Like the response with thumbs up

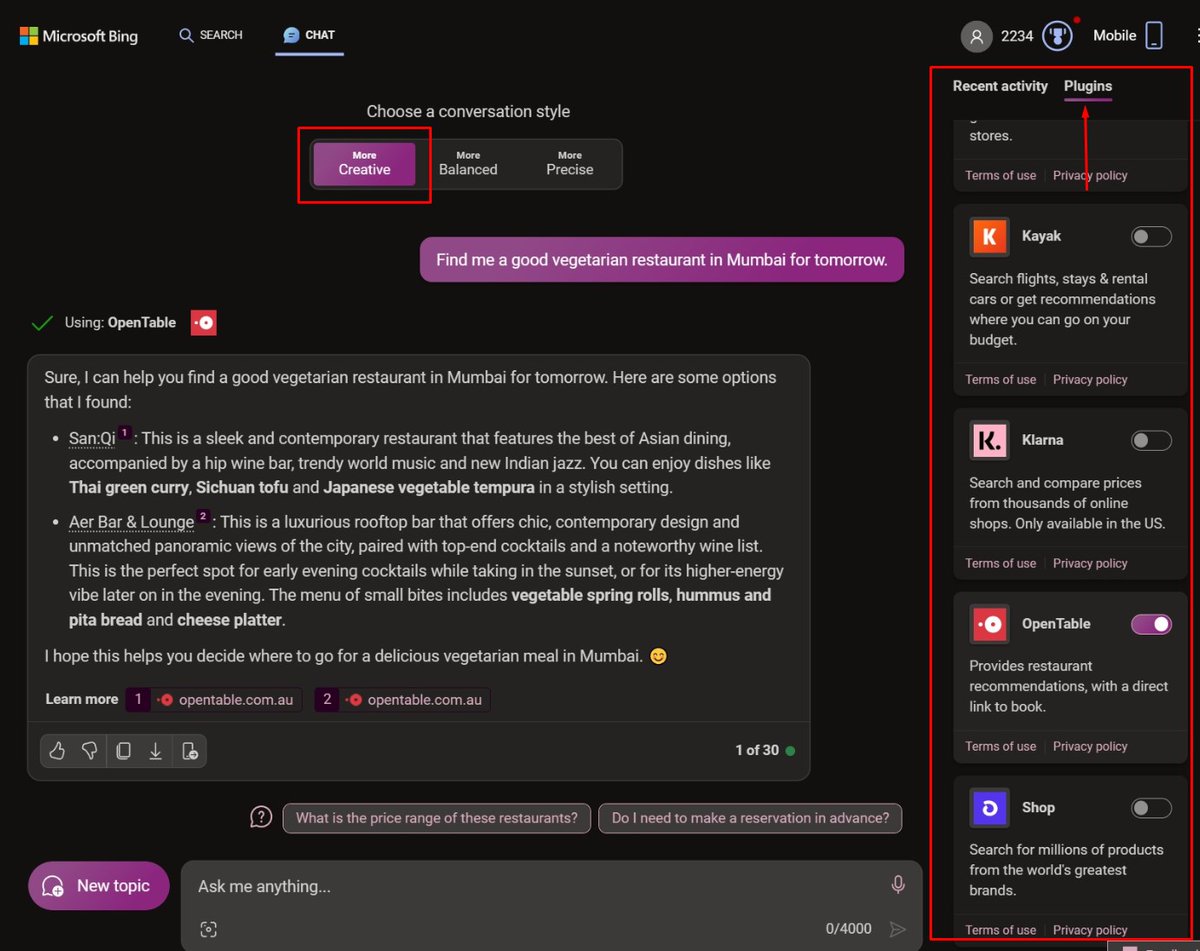(x=57, y=751)
